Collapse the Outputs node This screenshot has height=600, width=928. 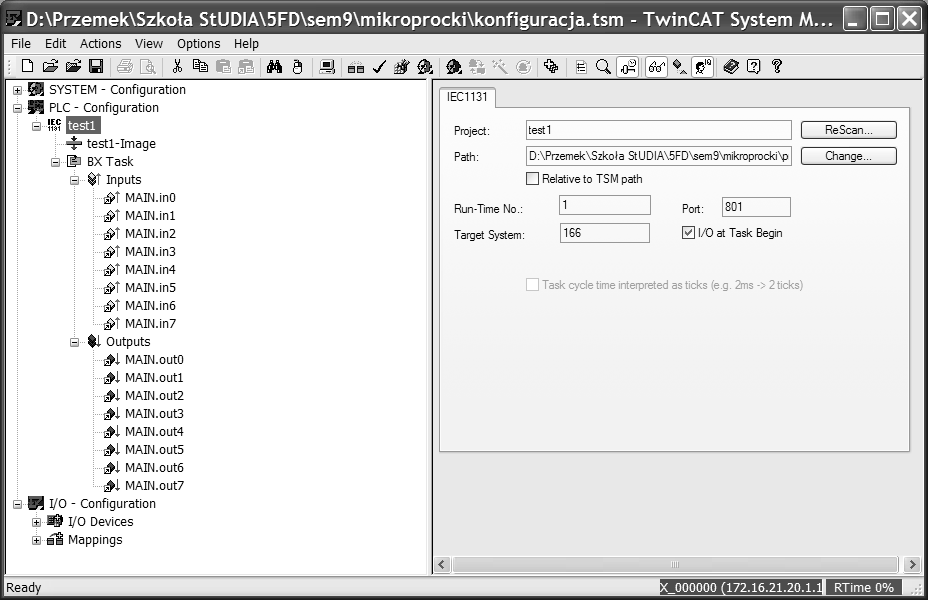click(x=75, y=342)
